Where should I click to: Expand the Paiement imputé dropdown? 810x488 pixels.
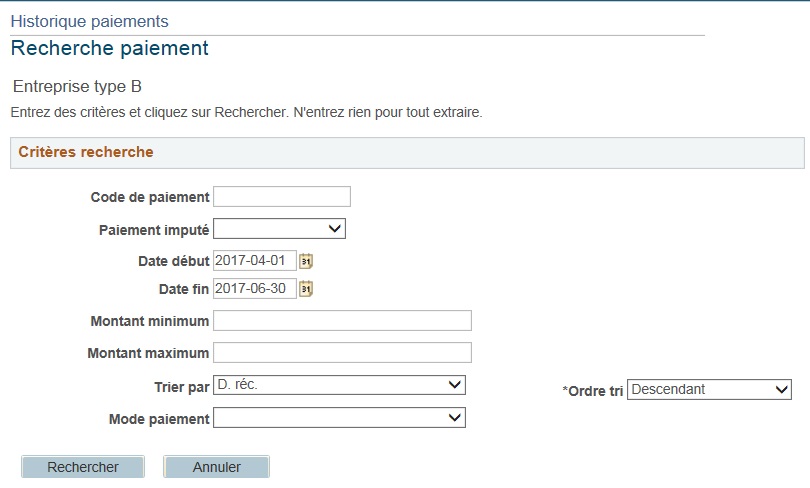(279, 229)
